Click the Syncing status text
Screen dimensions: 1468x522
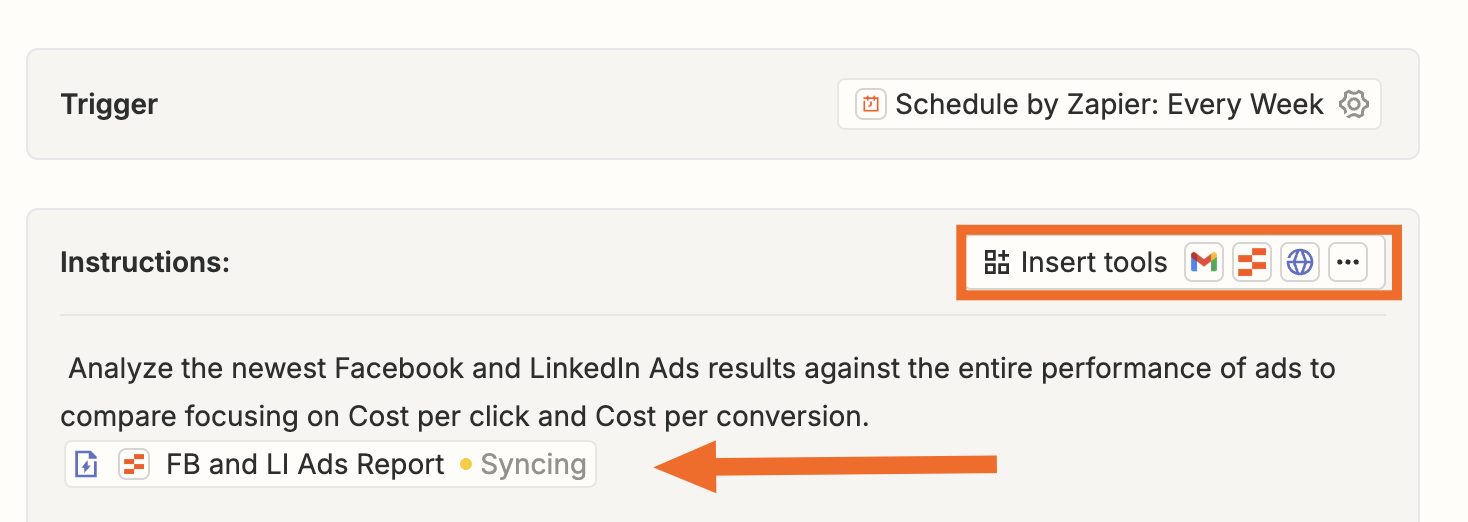(533, 465)
